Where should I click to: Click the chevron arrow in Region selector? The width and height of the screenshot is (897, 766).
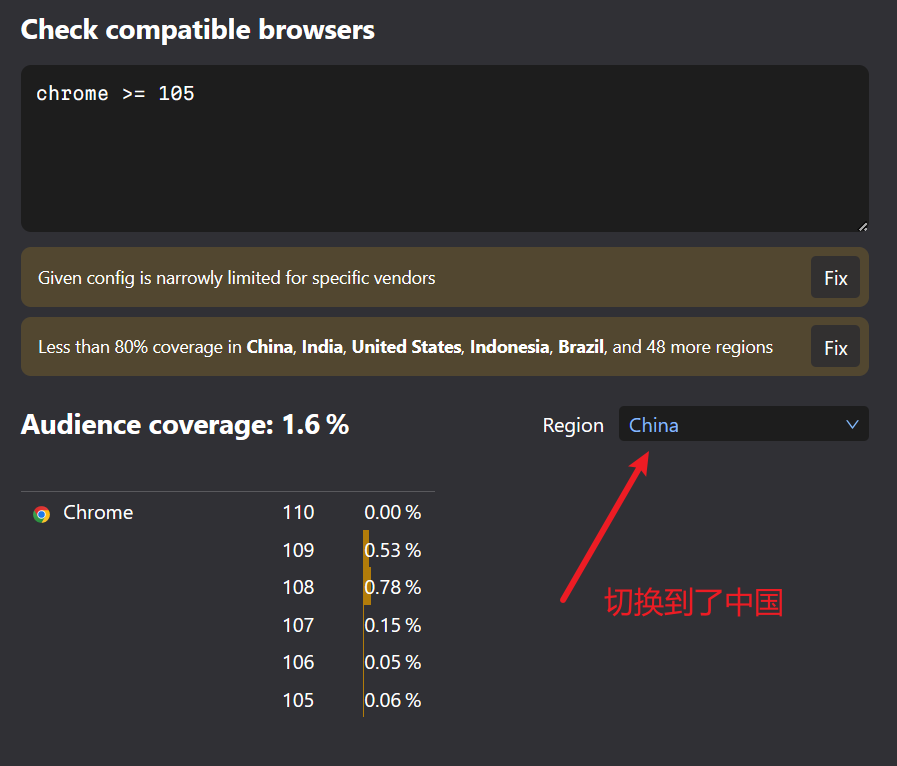coord(852,425)
